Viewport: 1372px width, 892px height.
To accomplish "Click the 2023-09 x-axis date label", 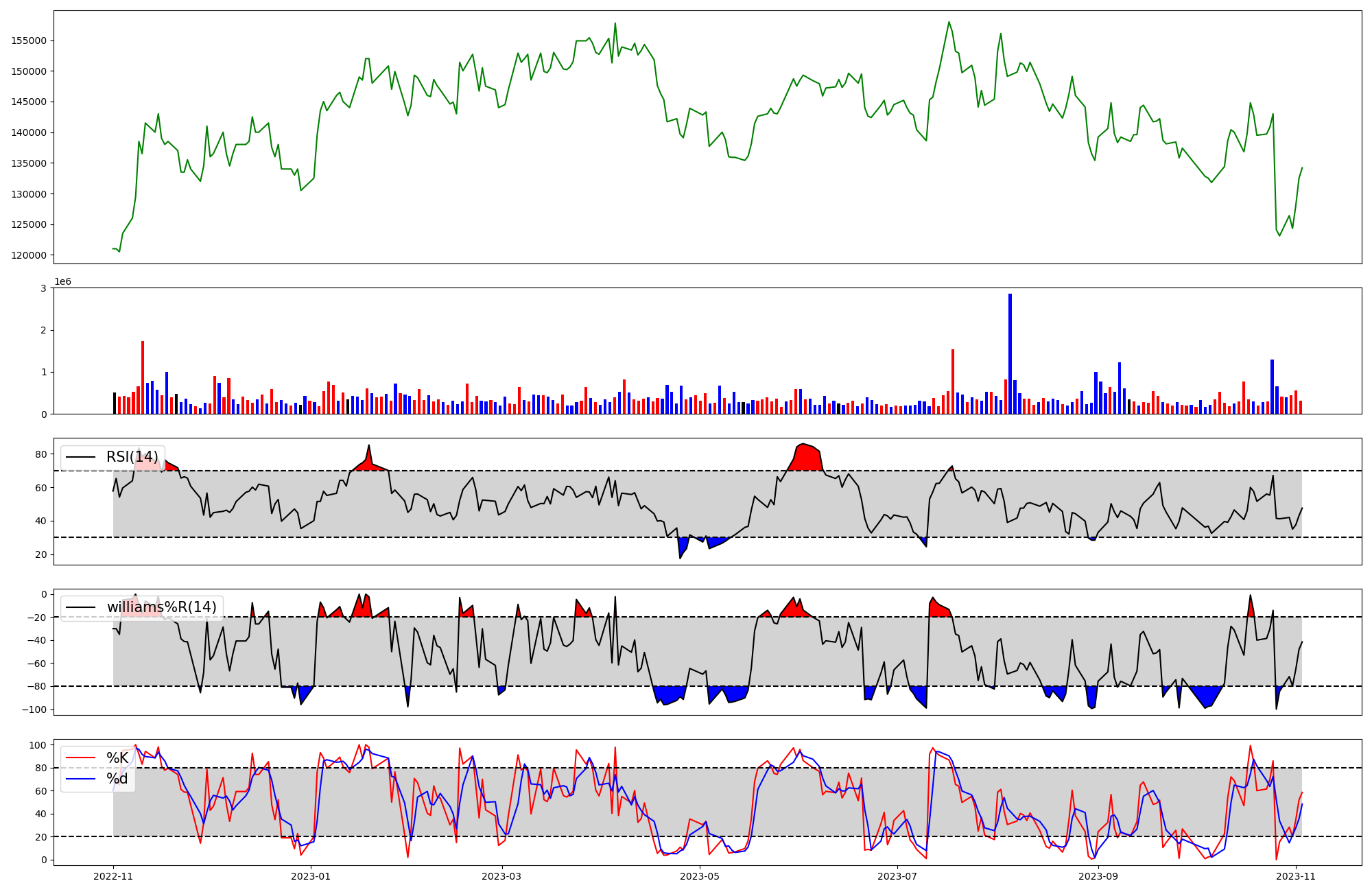I will [x=1098, y=876].
